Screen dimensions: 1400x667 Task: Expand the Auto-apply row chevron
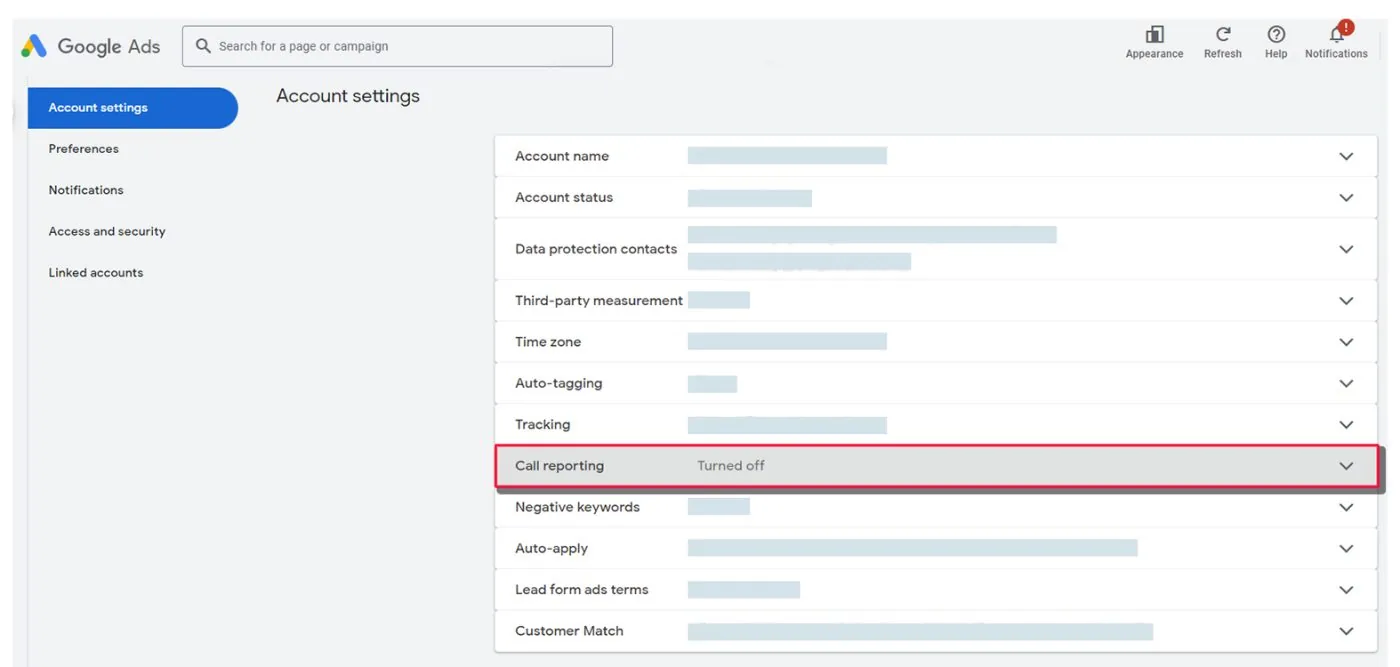click(x=1346, y=549)
